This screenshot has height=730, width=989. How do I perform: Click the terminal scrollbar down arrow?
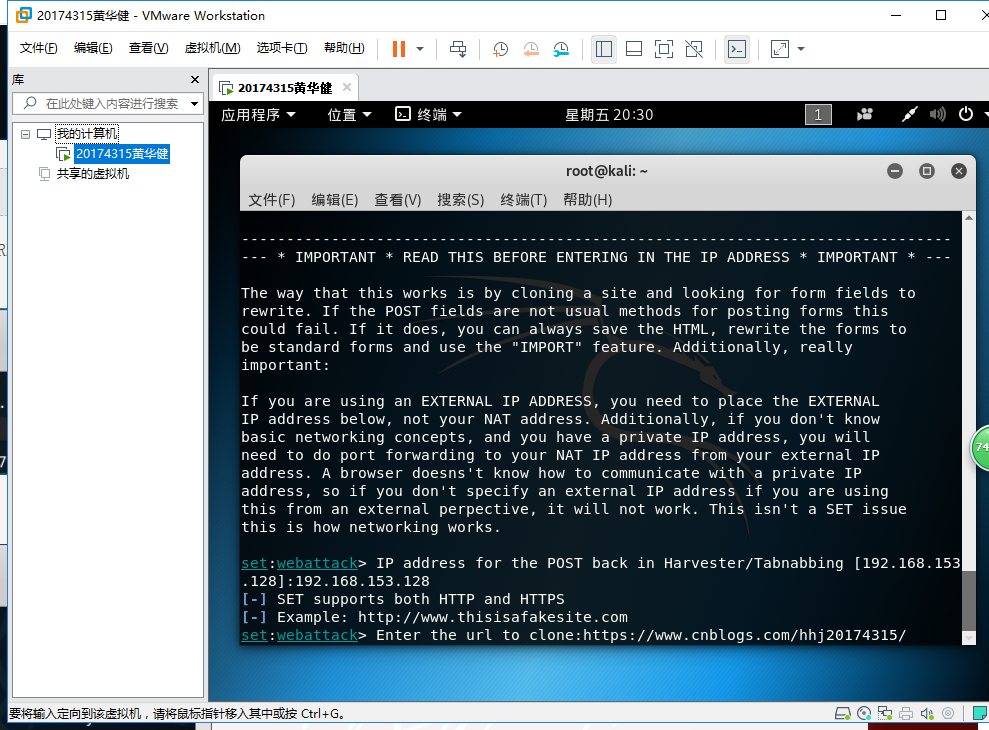pyautogui.click(x=969, y=639)
